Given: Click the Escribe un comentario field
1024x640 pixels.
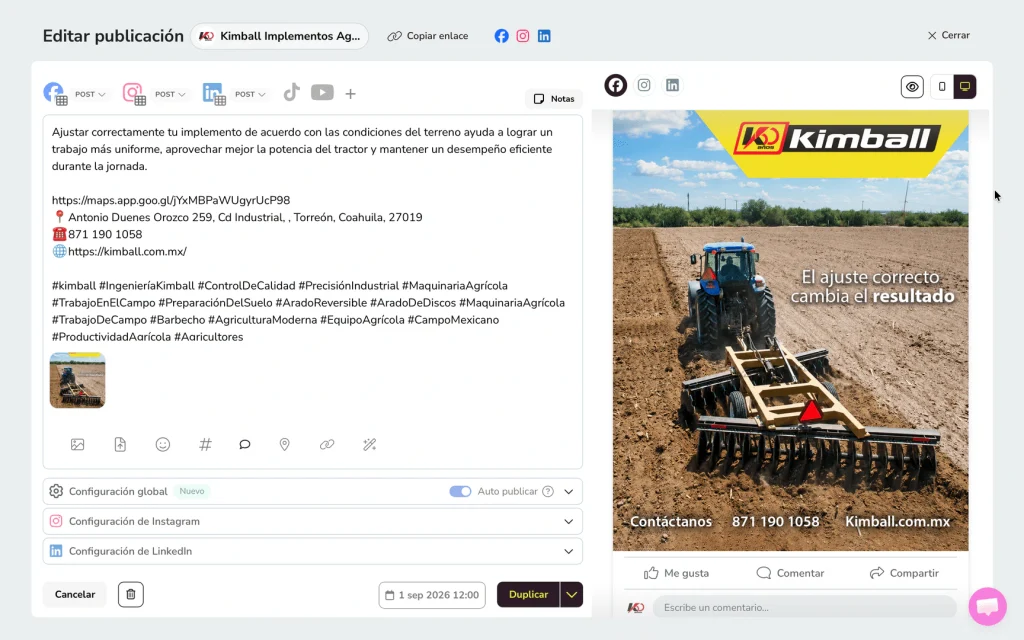Looking at the screenshot, I should (805, 607).
